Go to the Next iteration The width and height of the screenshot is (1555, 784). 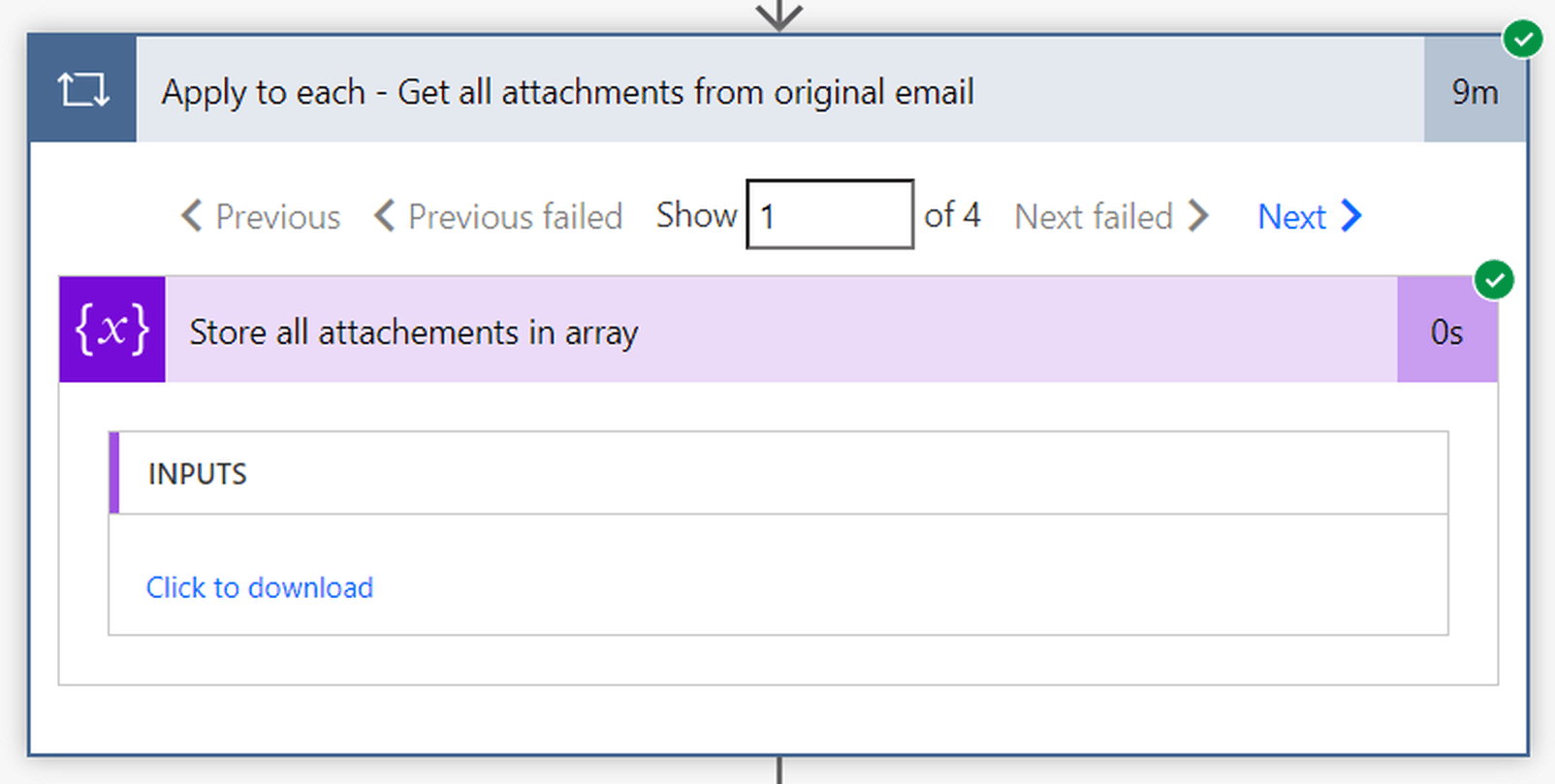1291,217
